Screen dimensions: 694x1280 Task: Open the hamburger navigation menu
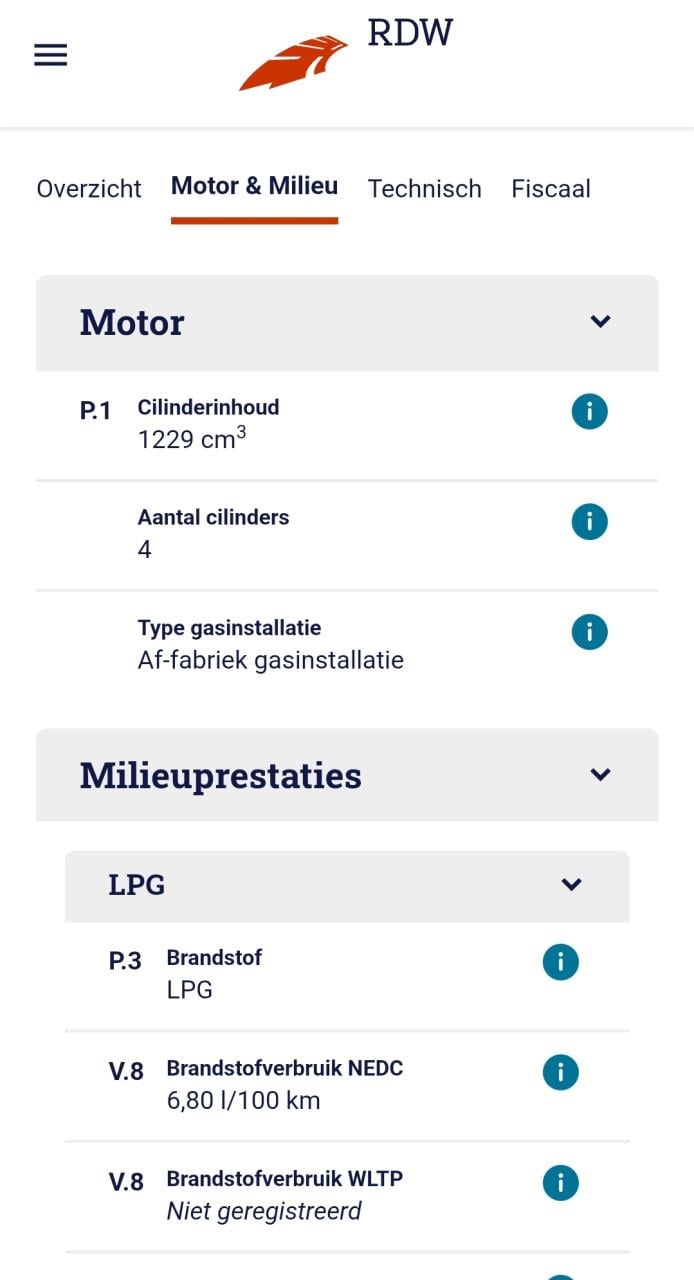pyautogui.click(x=50, y=55)
